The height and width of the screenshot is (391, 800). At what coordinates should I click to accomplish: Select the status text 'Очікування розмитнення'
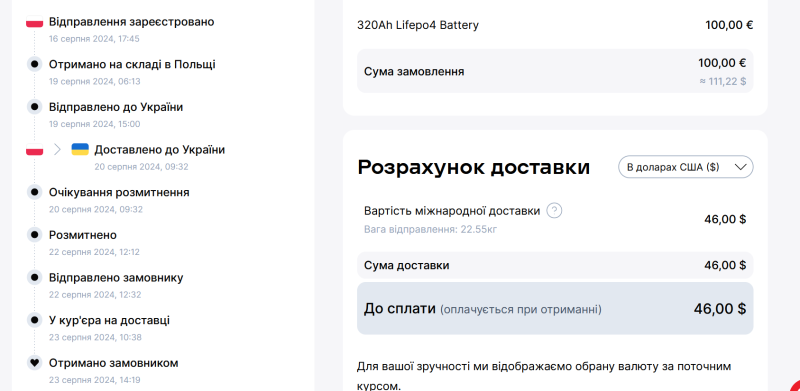click(119, 192)
